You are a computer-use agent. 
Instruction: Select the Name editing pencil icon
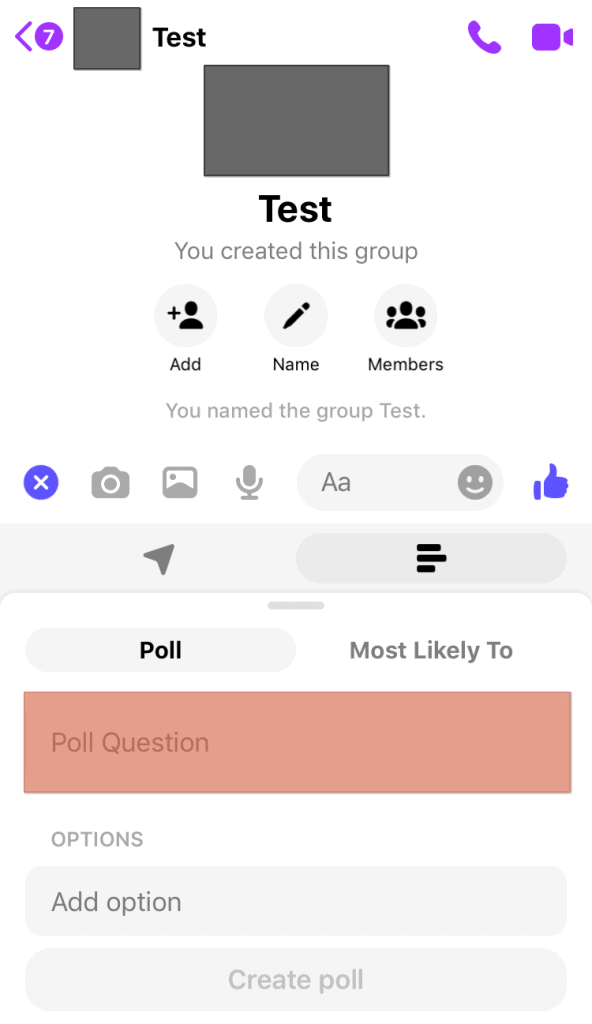(x=296, y=315)
